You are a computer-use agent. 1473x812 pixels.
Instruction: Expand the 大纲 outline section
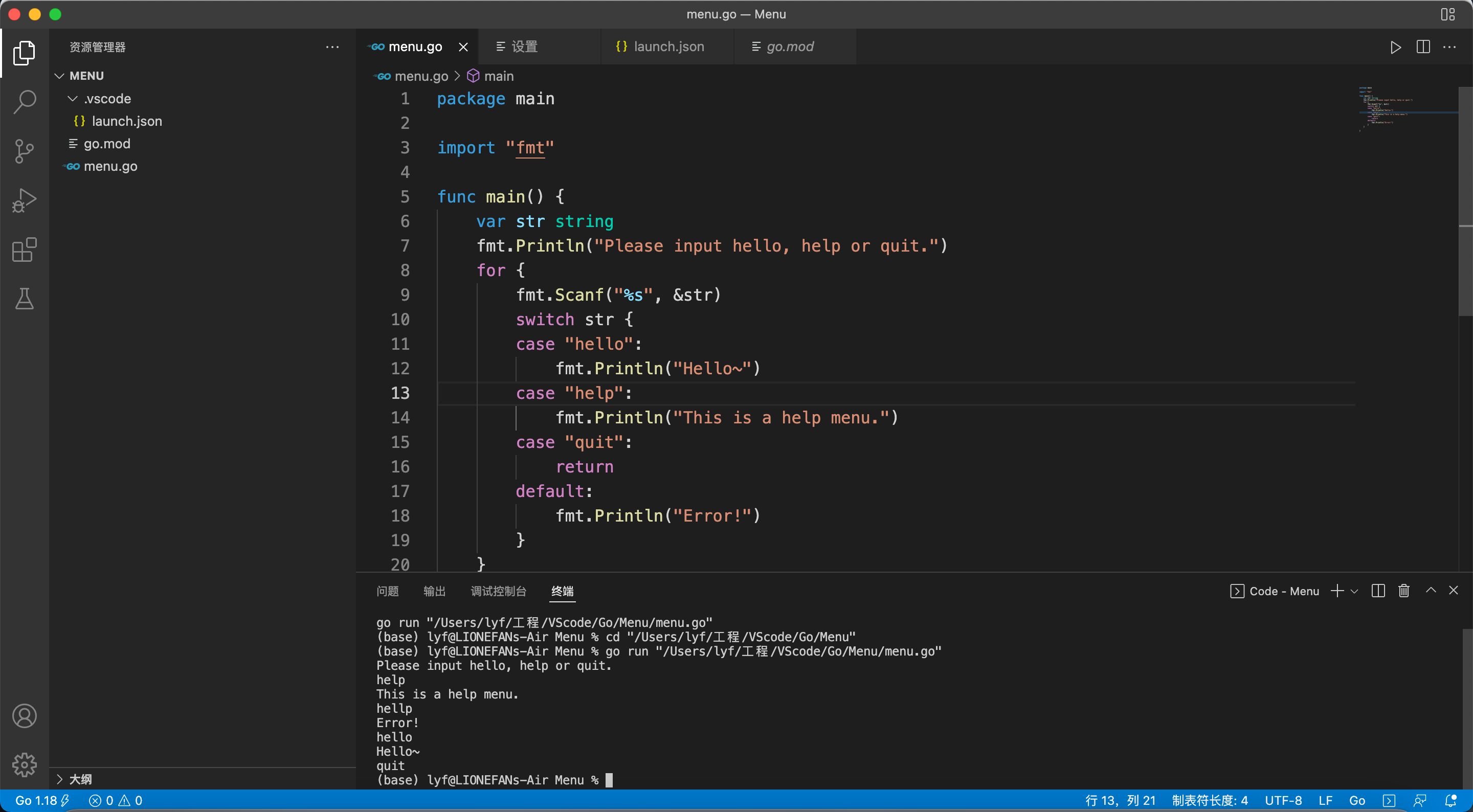point(81,779)
